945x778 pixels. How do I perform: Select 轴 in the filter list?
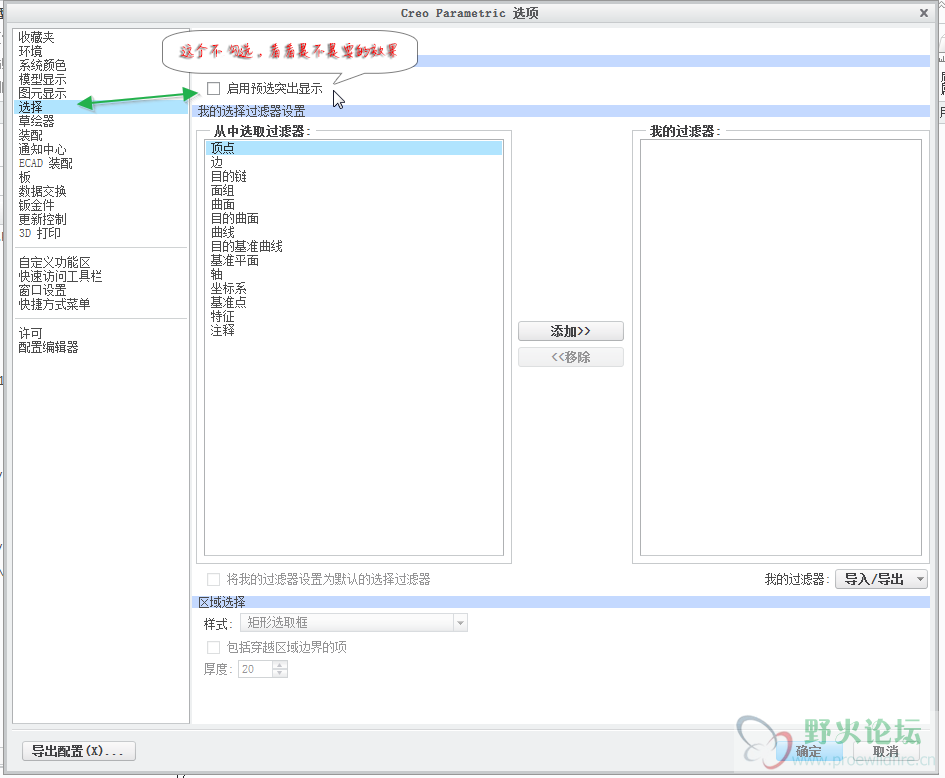216,274
